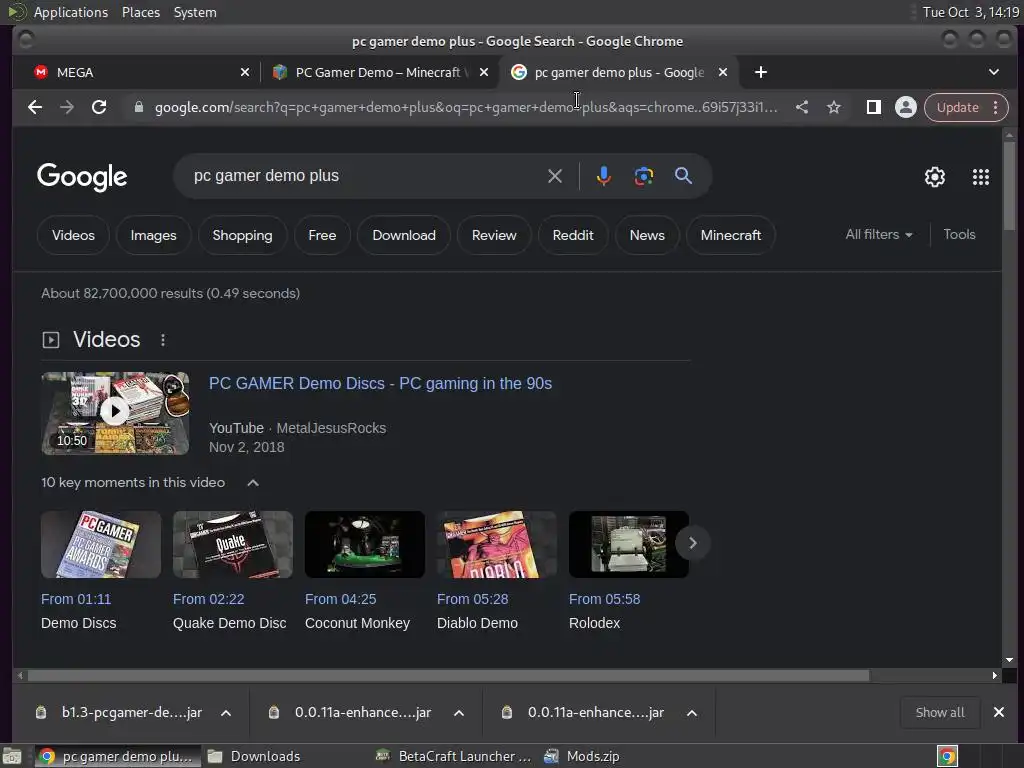Open the tab search dropdown chevron
This screenshot has height=768, width=1024.
[993, 72]
